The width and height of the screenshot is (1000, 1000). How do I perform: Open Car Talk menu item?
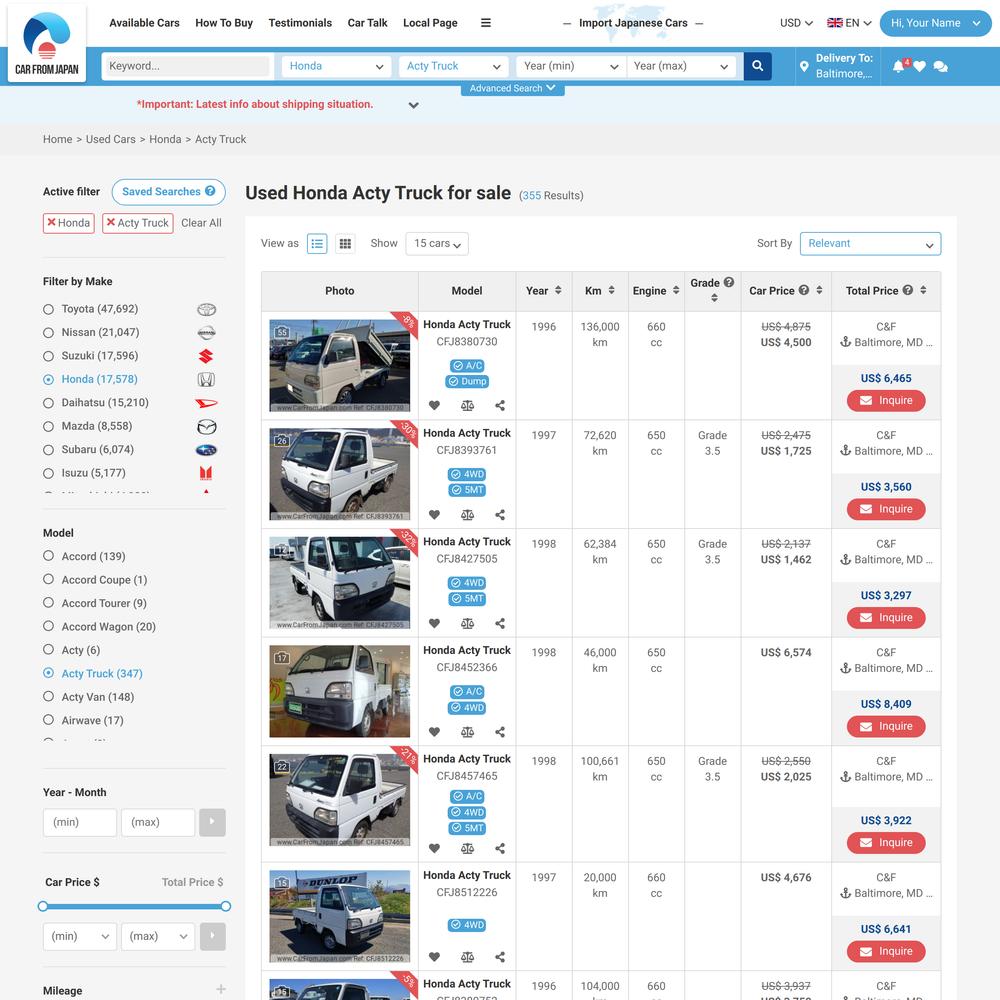click(367, 23)
